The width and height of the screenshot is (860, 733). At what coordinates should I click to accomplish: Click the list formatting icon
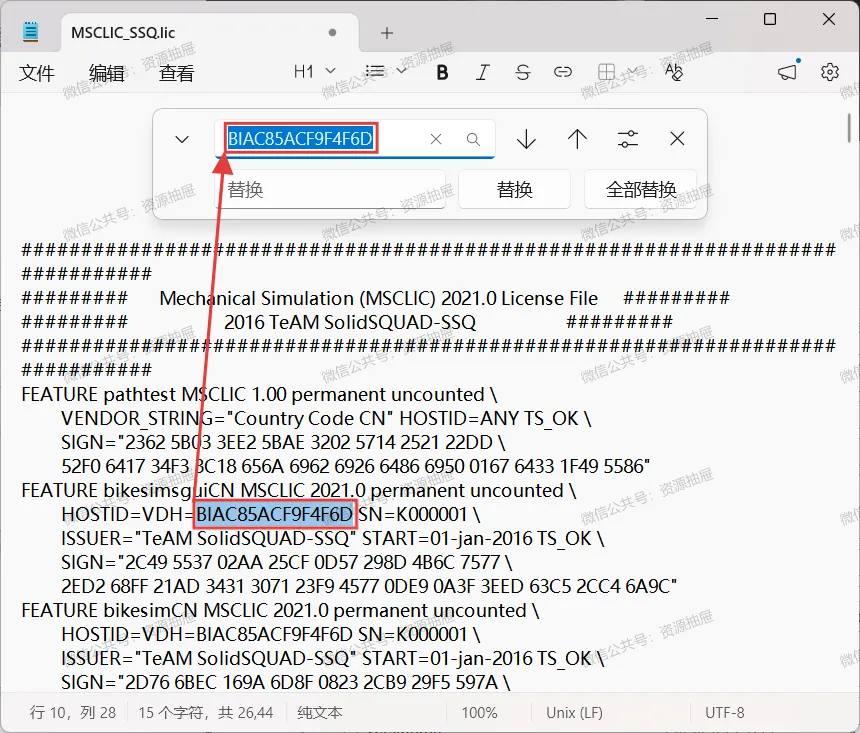tap(375, 71)
